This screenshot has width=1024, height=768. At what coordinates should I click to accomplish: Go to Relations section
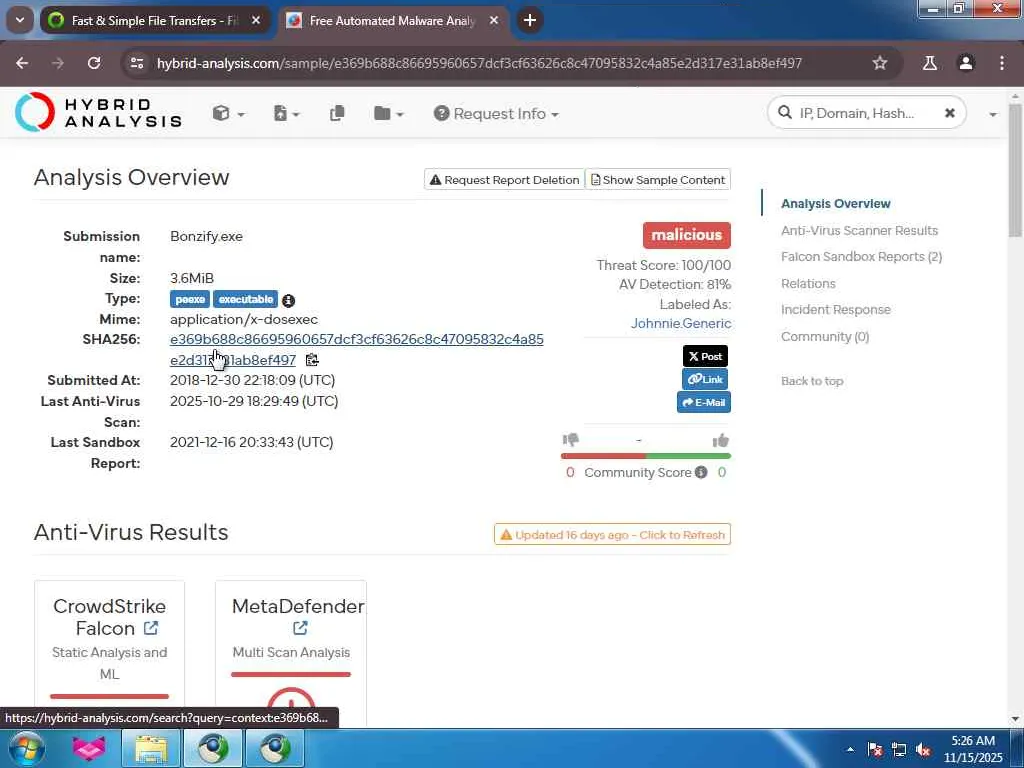(x=808, y=283)
